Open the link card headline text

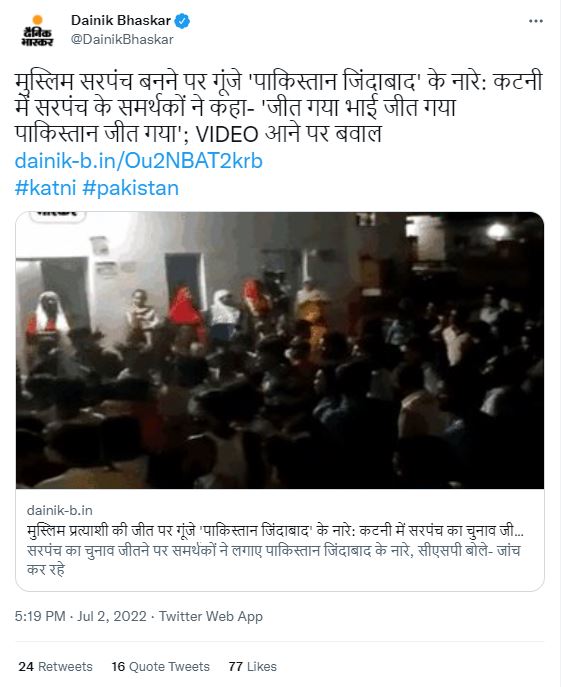pos(275,531)
